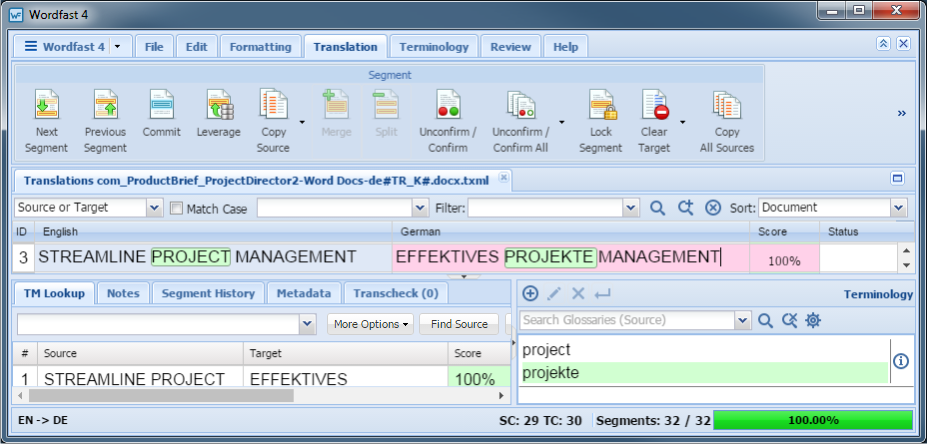Clear the filter with circled X icon
The width and height of the screenshot is (927, 444).
pyautogui.click(x=713, y=208)
